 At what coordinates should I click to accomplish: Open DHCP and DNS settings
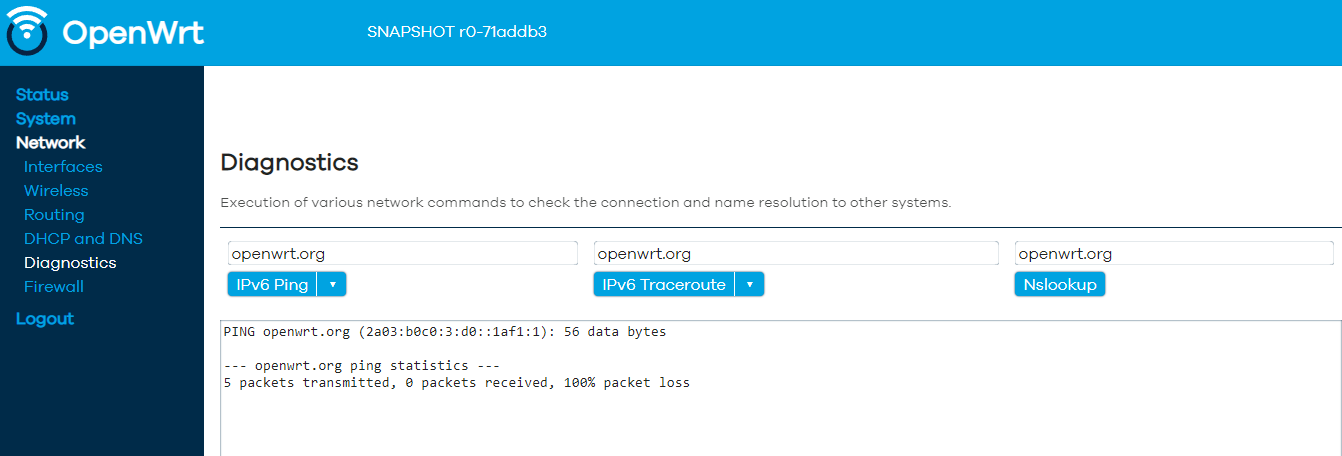click(83, 238)
